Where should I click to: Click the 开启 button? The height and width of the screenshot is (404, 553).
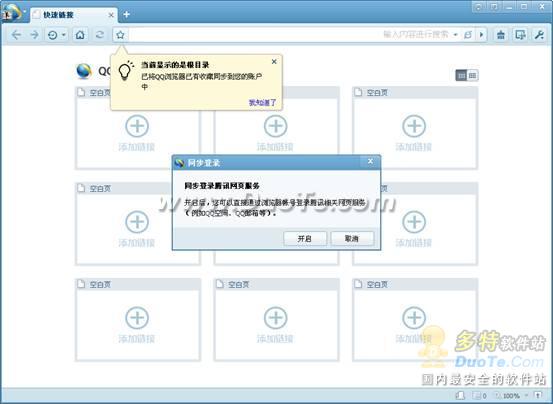pyautogui.click(x=305, y=239)
